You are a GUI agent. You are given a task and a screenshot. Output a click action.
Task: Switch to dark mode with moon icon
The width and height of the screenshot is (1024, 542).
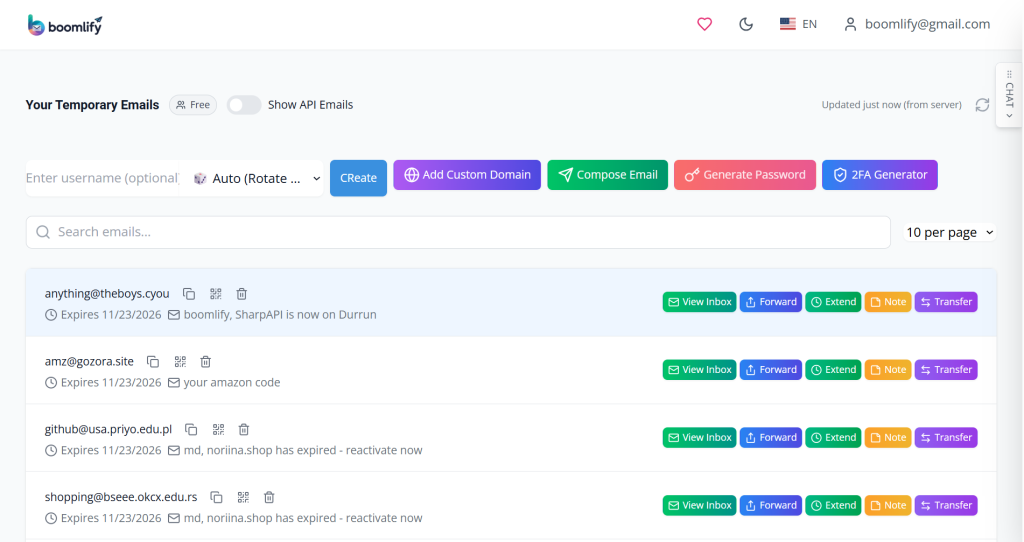coord(746,24)
